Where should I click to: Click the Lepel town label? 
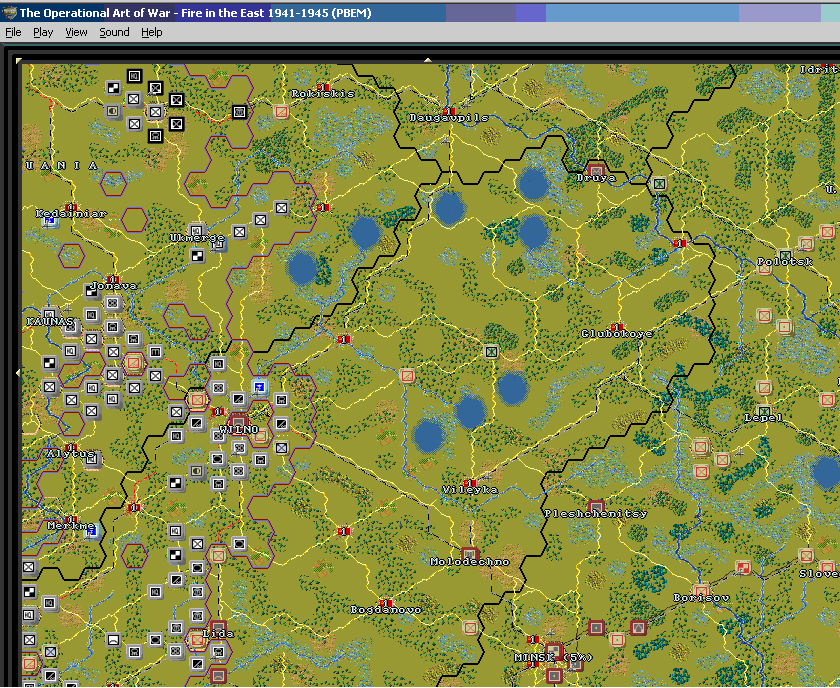click(x=763, y=418)
